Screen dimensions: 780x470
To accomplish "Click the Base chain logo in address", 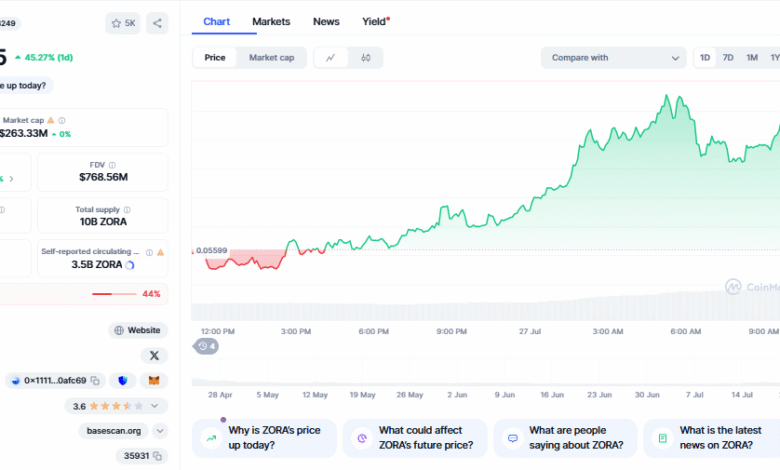I will [x=15, y=381].
